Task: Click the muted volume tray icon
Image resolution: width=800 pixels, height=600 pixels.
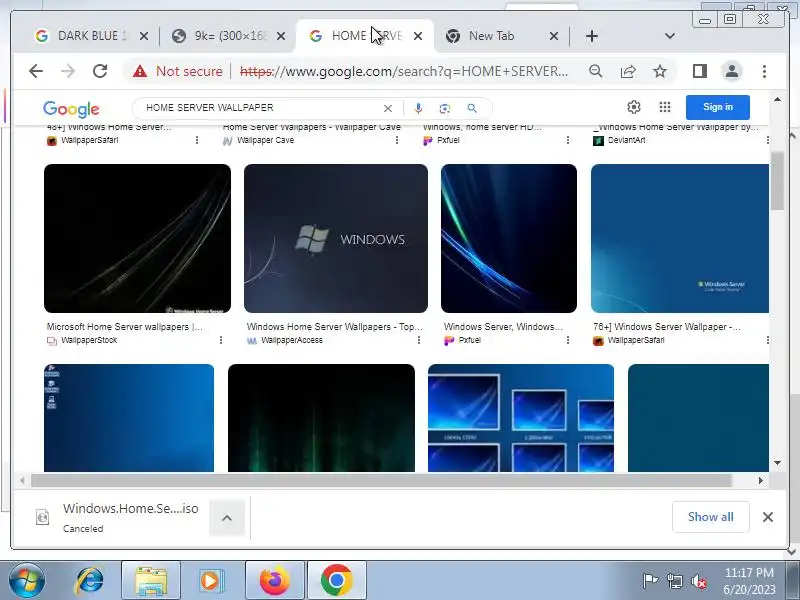Action: click(x=698, y=581)
